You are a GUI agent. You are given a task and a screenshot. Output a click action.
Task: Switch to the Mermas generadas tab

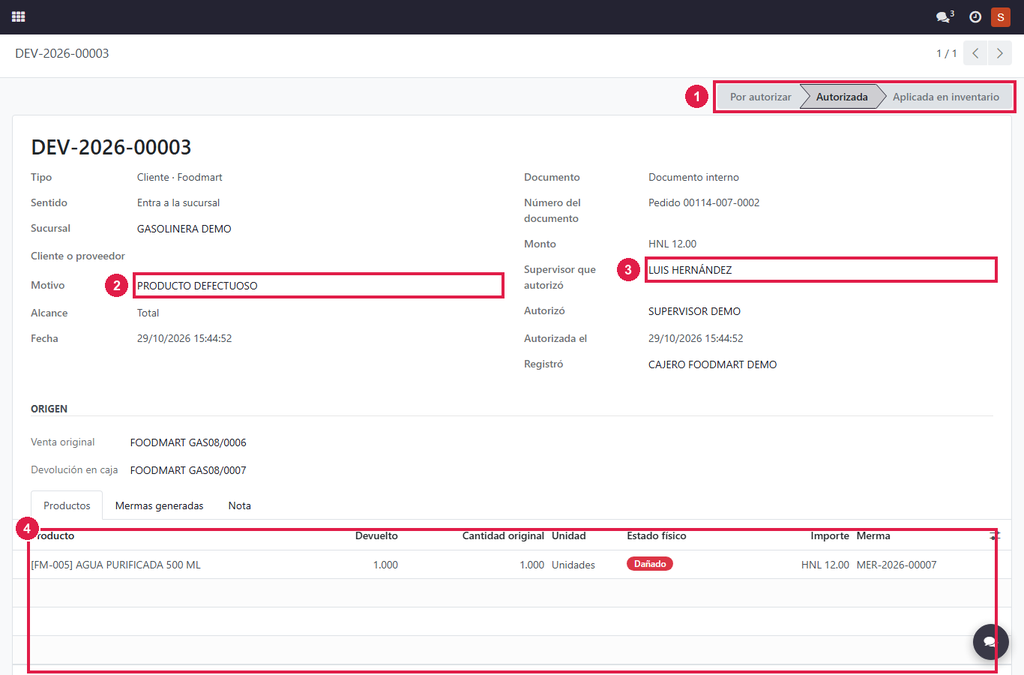[159, 506]
